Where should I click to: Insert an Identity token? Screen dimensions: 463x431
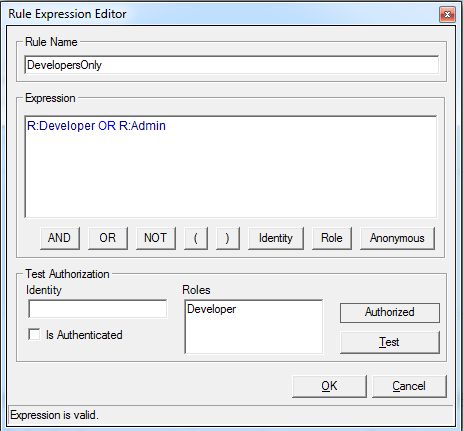pos(276,238)
